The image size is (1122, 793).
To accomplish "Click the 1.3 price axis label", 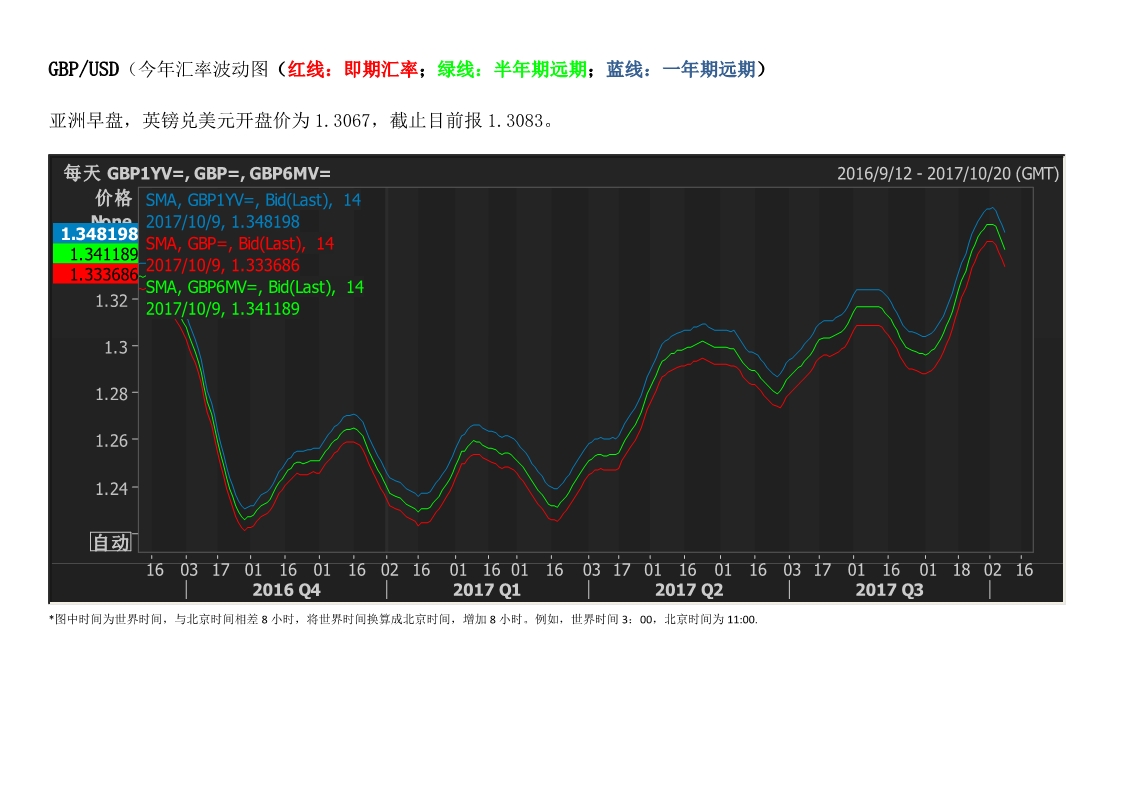I will pos(115,347).
